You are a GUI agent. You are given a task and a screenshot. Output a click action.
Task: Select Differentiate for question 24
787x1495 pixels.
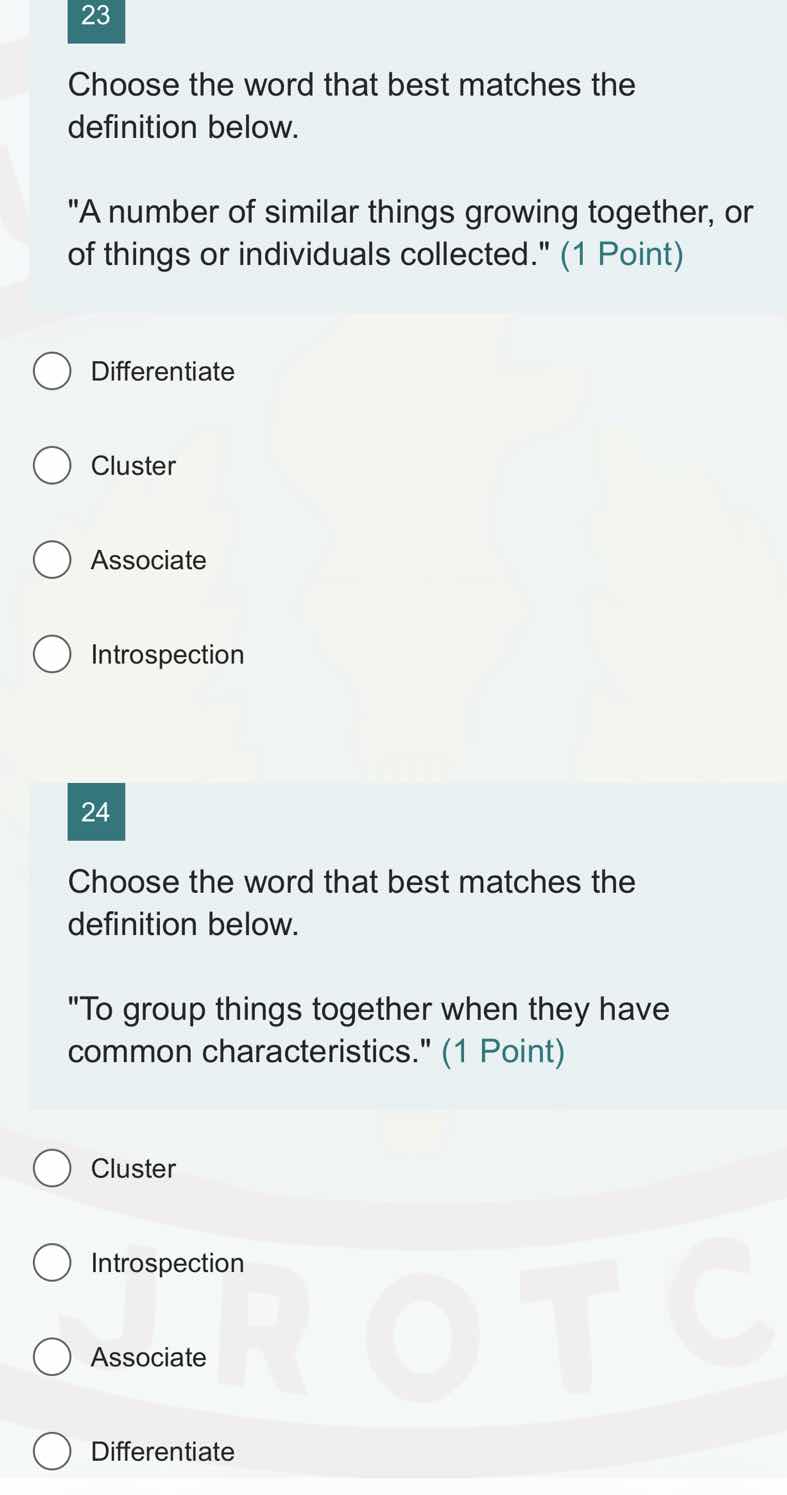pos(52,1450)
